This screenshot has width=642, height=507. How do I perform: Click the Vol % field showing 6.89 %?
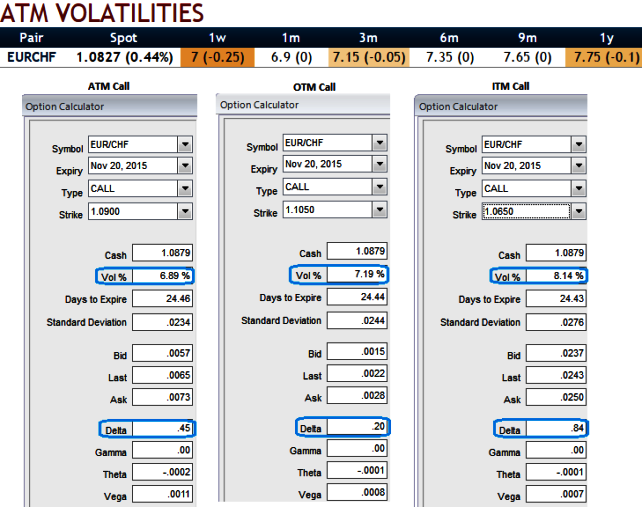pyautogui.click(x=163, y=276)
